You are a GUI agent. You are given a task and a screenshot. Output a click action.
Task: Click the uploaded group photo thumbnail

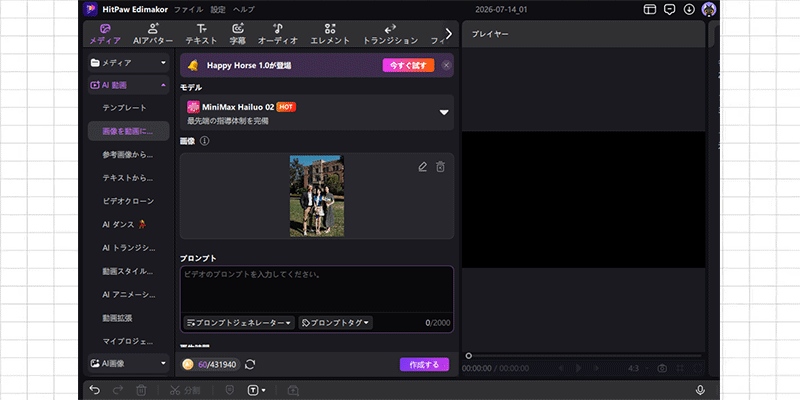pos(317,196)
